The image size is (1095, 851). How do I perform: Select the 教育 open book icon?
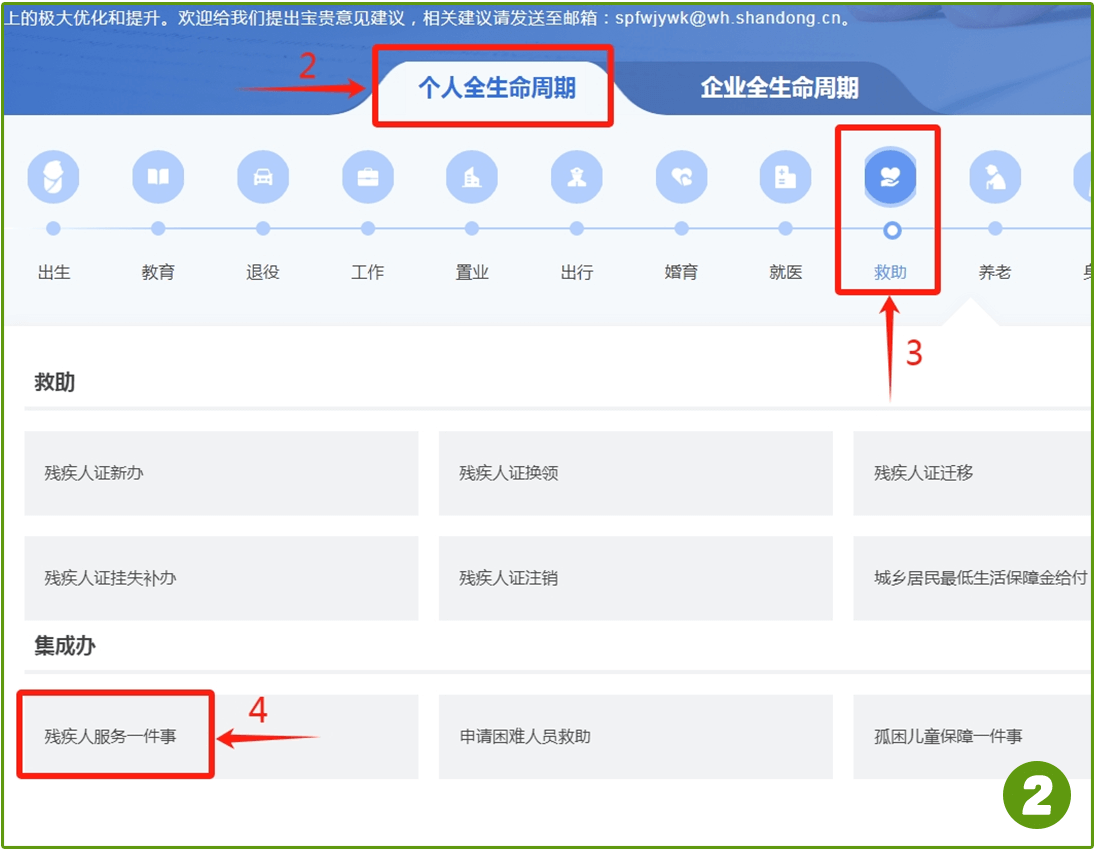pos(158,177)
